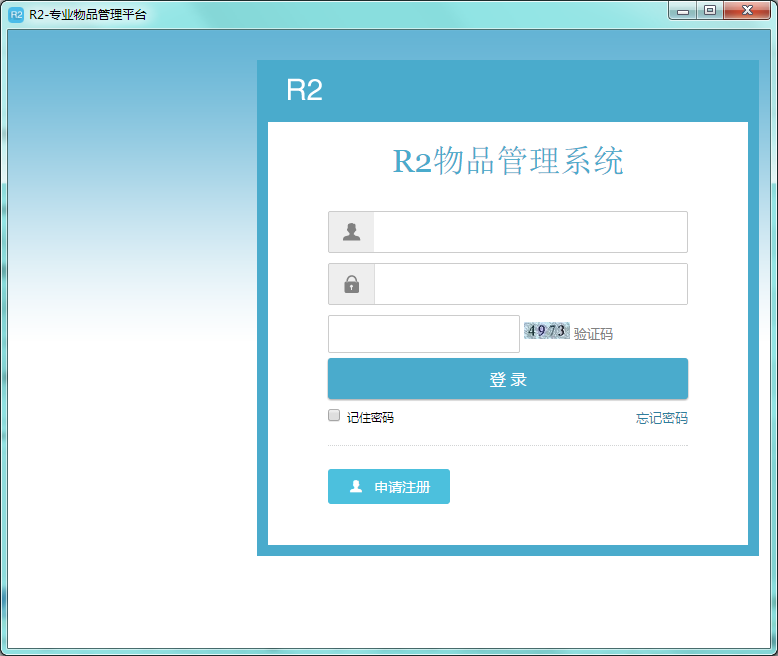Focus the verification code input box
Viewport: 778px width, 656px height.
(424, 334)
